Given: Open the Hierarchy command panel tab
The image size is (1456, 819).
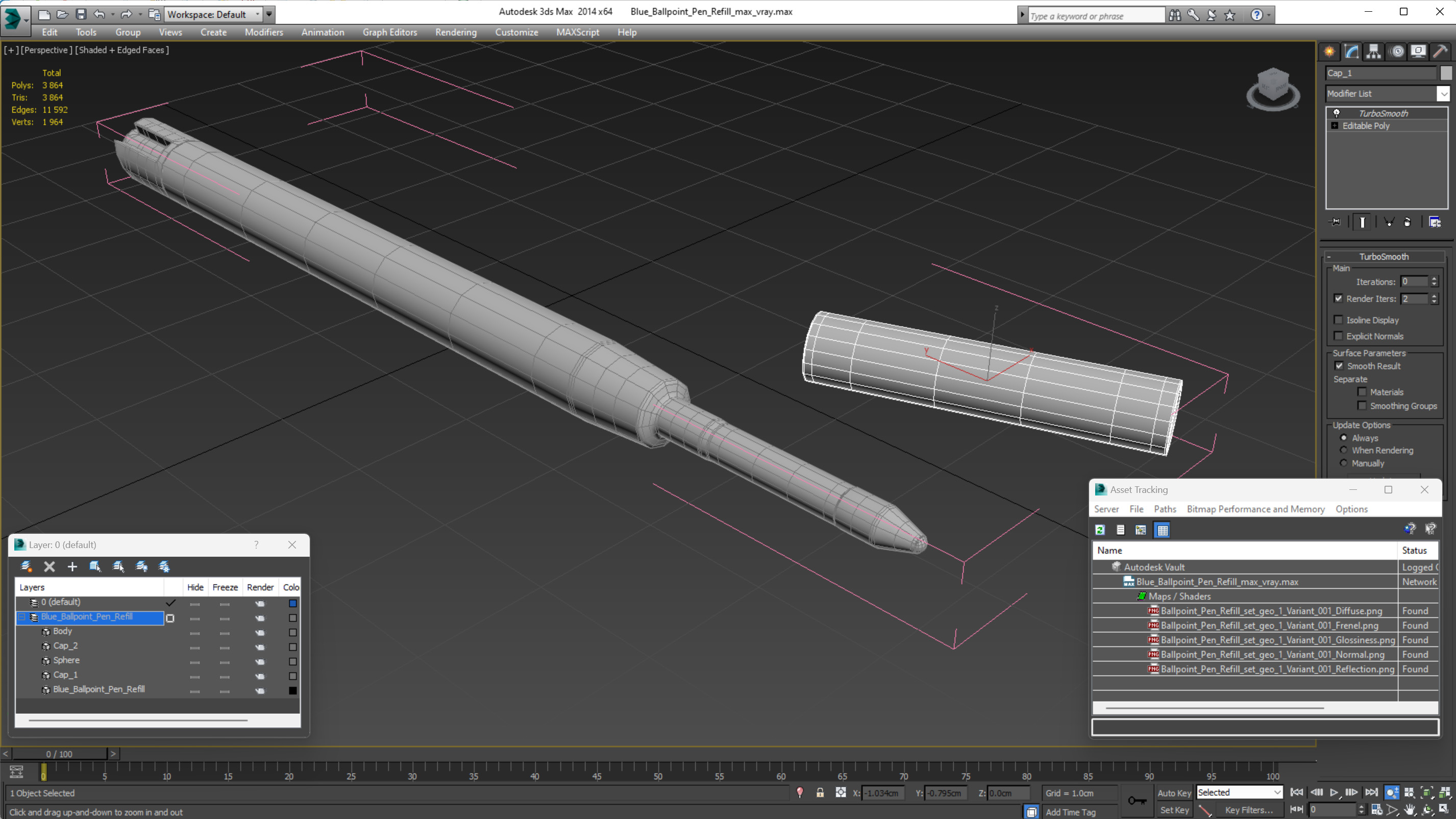Looking at the screenshot, I should pyautogui.click(x=1373, y=52).
